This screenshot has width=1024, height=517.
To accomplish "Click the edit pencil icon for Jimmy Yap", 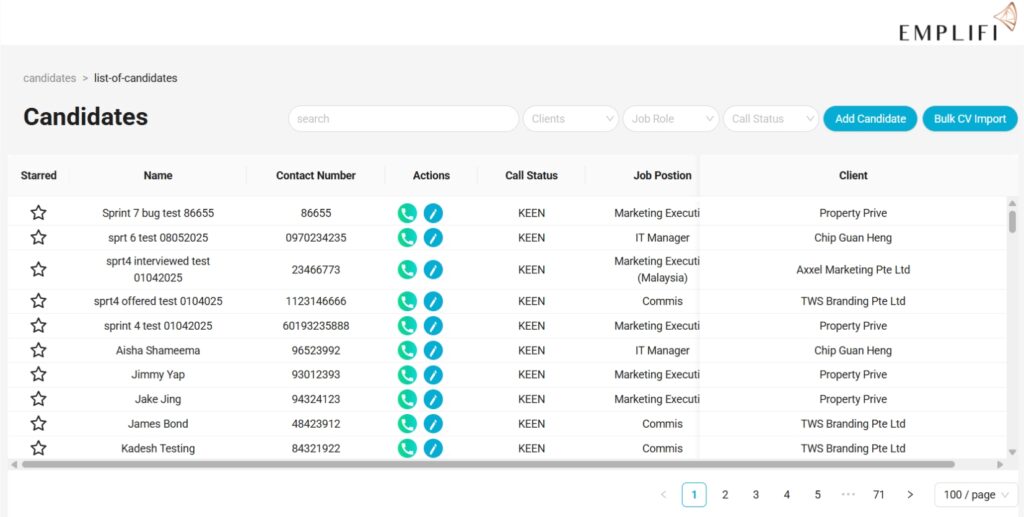I will [x=433, y=375].
